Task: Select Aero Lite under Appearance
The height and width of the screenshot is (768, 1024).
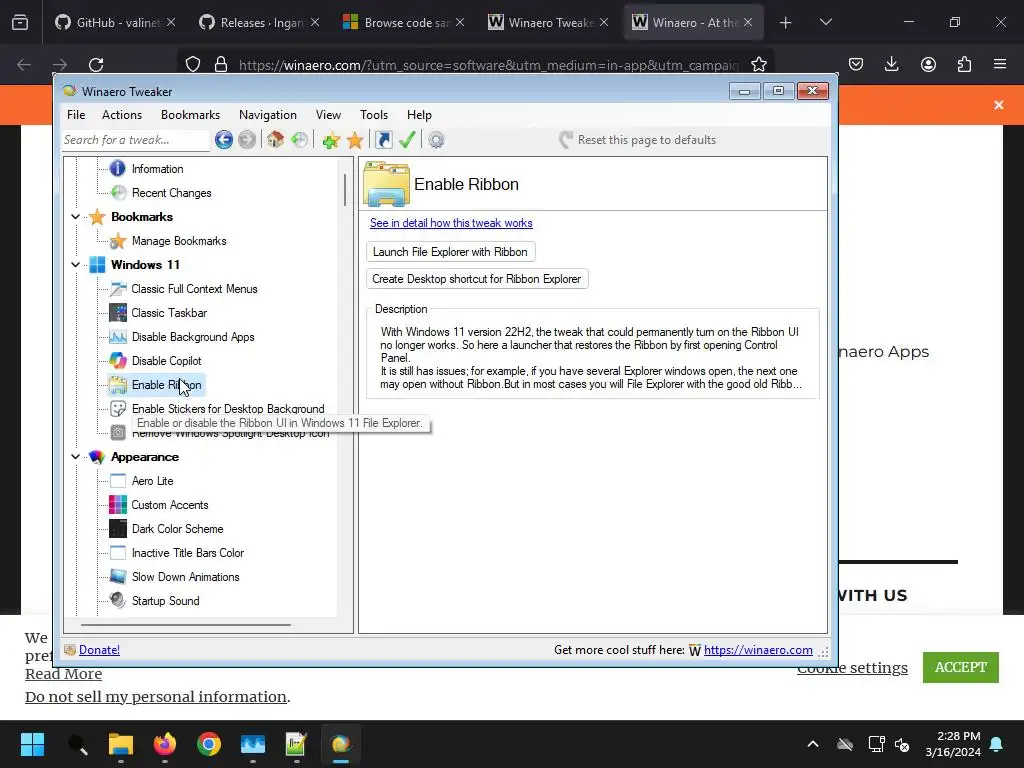Action: (x=153, y=481)
